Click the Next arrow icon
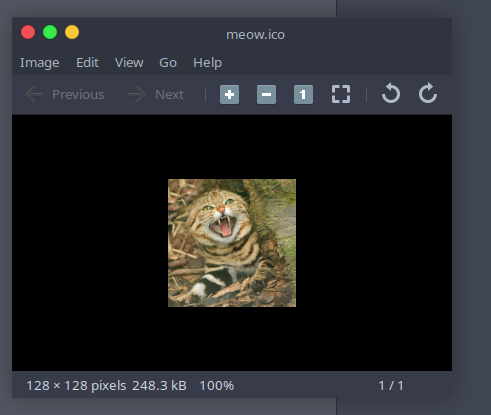Viewport: 491px width, 415px height. (137, 95)
